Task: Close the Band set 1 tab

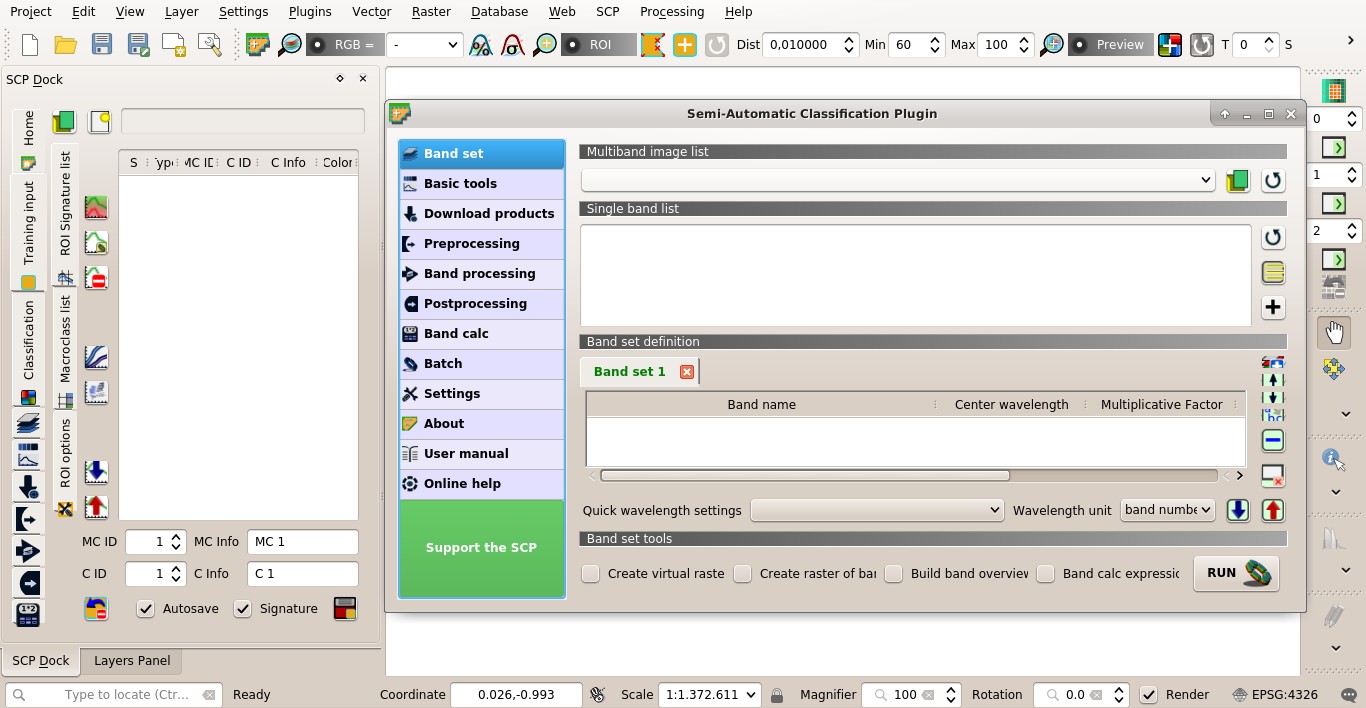Action: coord(687,371)
